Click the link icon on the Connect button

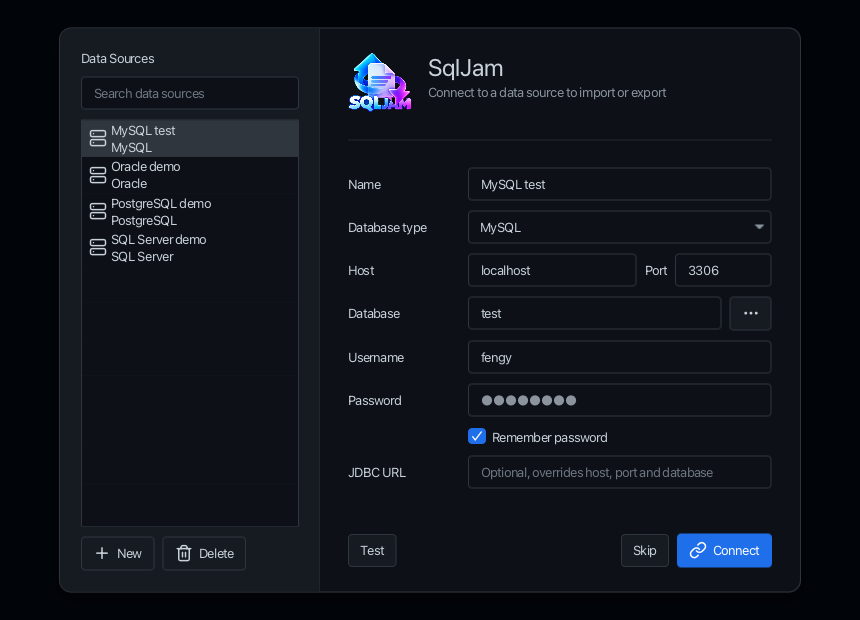[698, 550]
